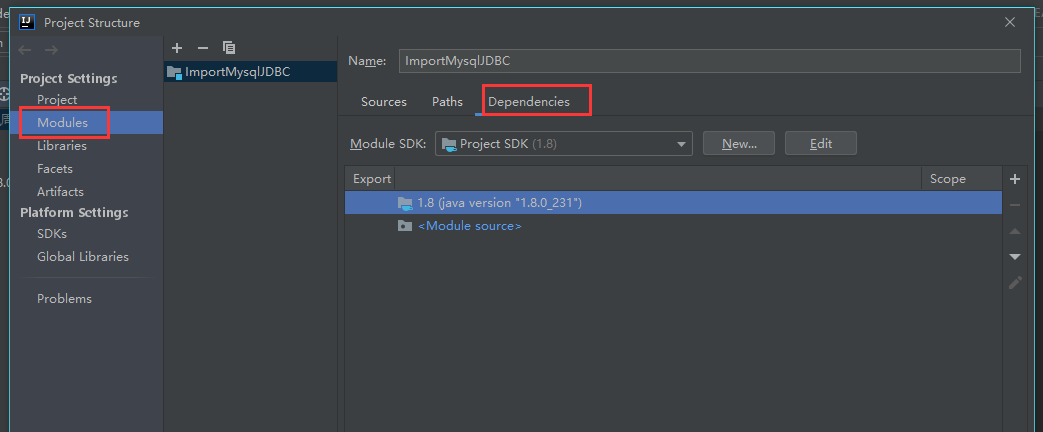Screen dimensions: 1043x432
Task: Click the JDK folder icon in row 1.8
Action: (405, 202)
